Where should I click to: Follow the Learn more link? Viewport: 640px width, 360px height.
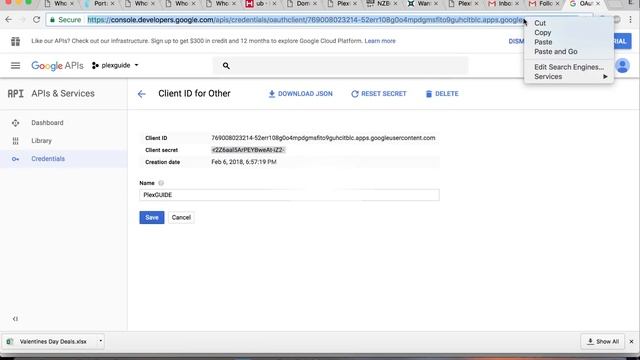380,41
